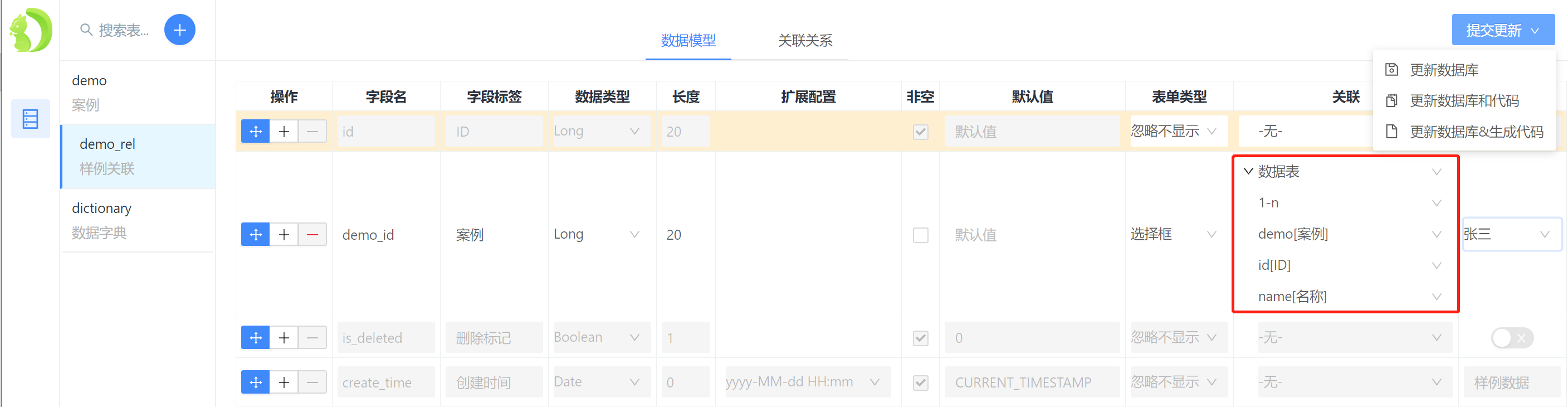Open 忽略不显示 dropdown in is_deleted row

(x=1178, y=337)
